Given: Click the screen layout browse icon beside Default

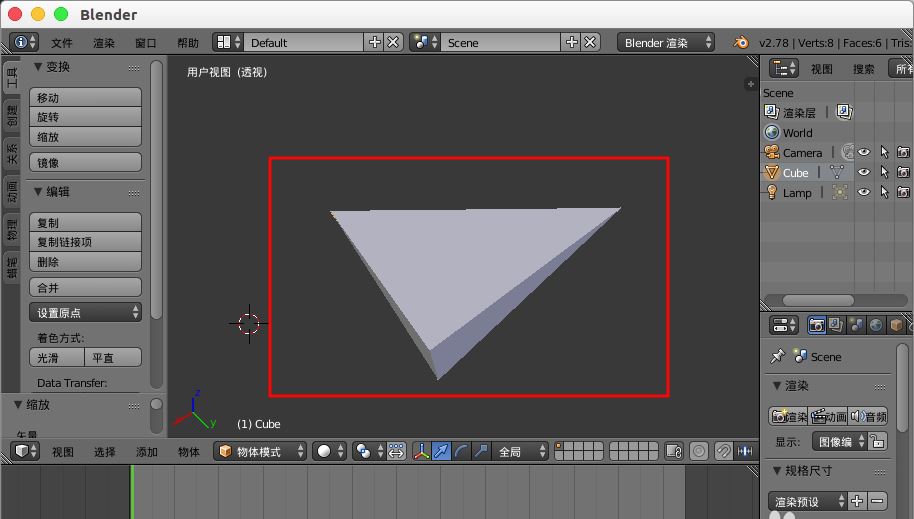Looking at the screenshot, I should point(228,42).
